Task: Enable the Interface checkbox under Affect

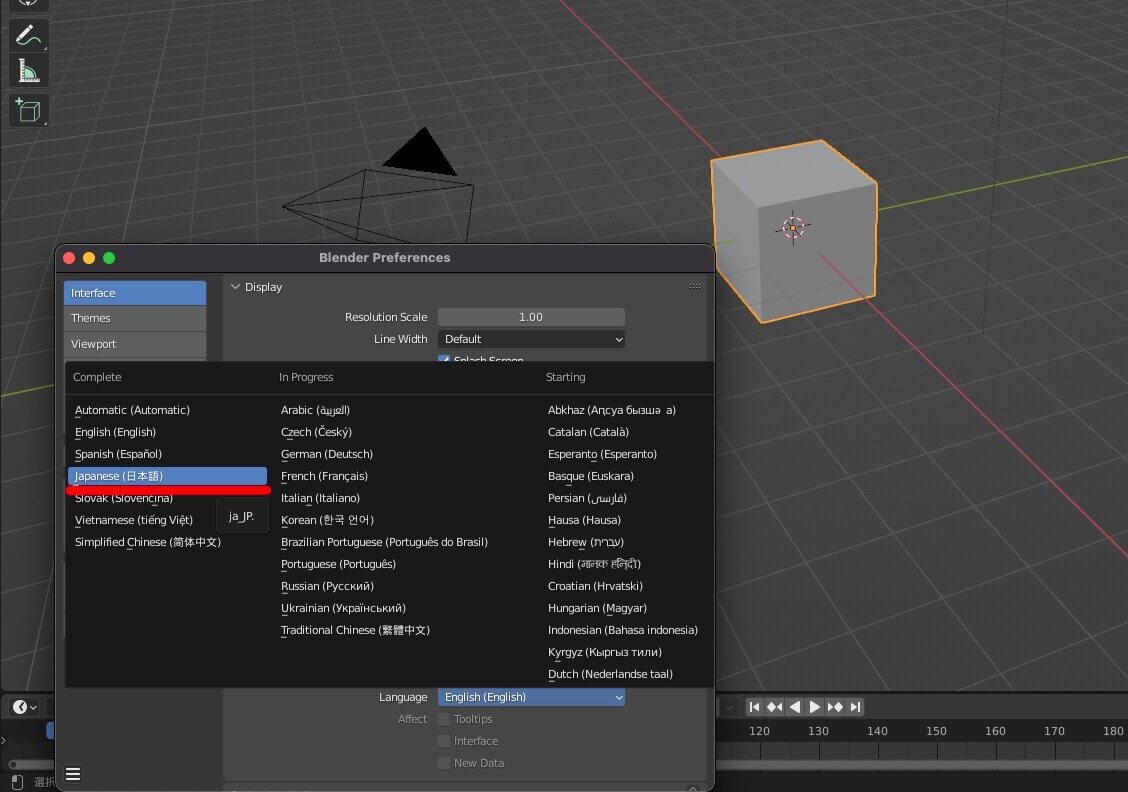Action: (x=443, y=740)
